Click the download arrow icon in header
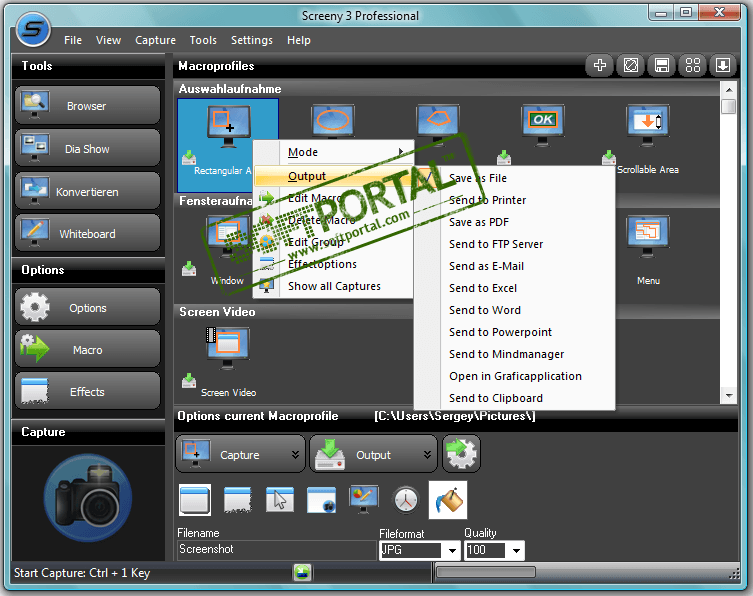Screen dimensions: 753x596 tap(723, 65)
